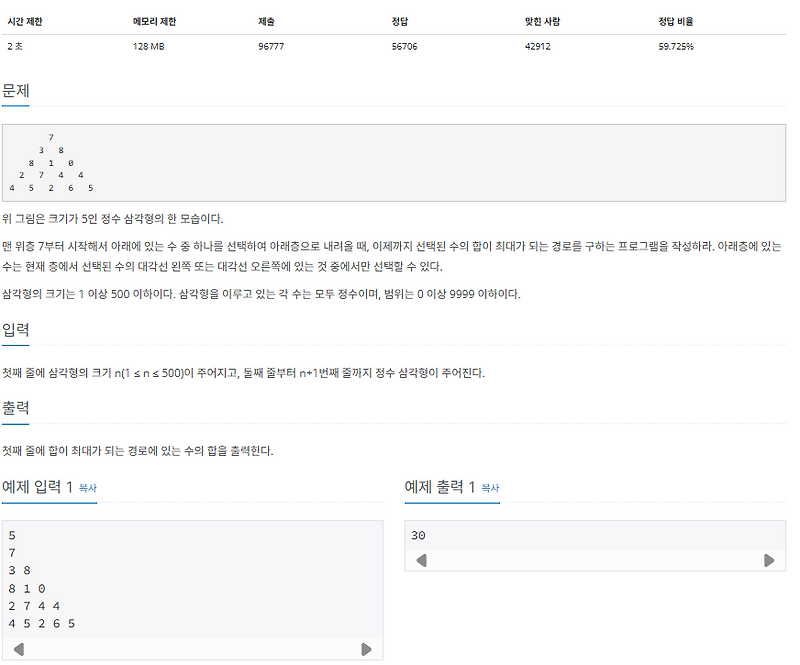The width and height of the screenshot is (800, 665).
Task: Click the 59.725% acceptance rate value
Action: pyautogui.click(x=677, y=45)
